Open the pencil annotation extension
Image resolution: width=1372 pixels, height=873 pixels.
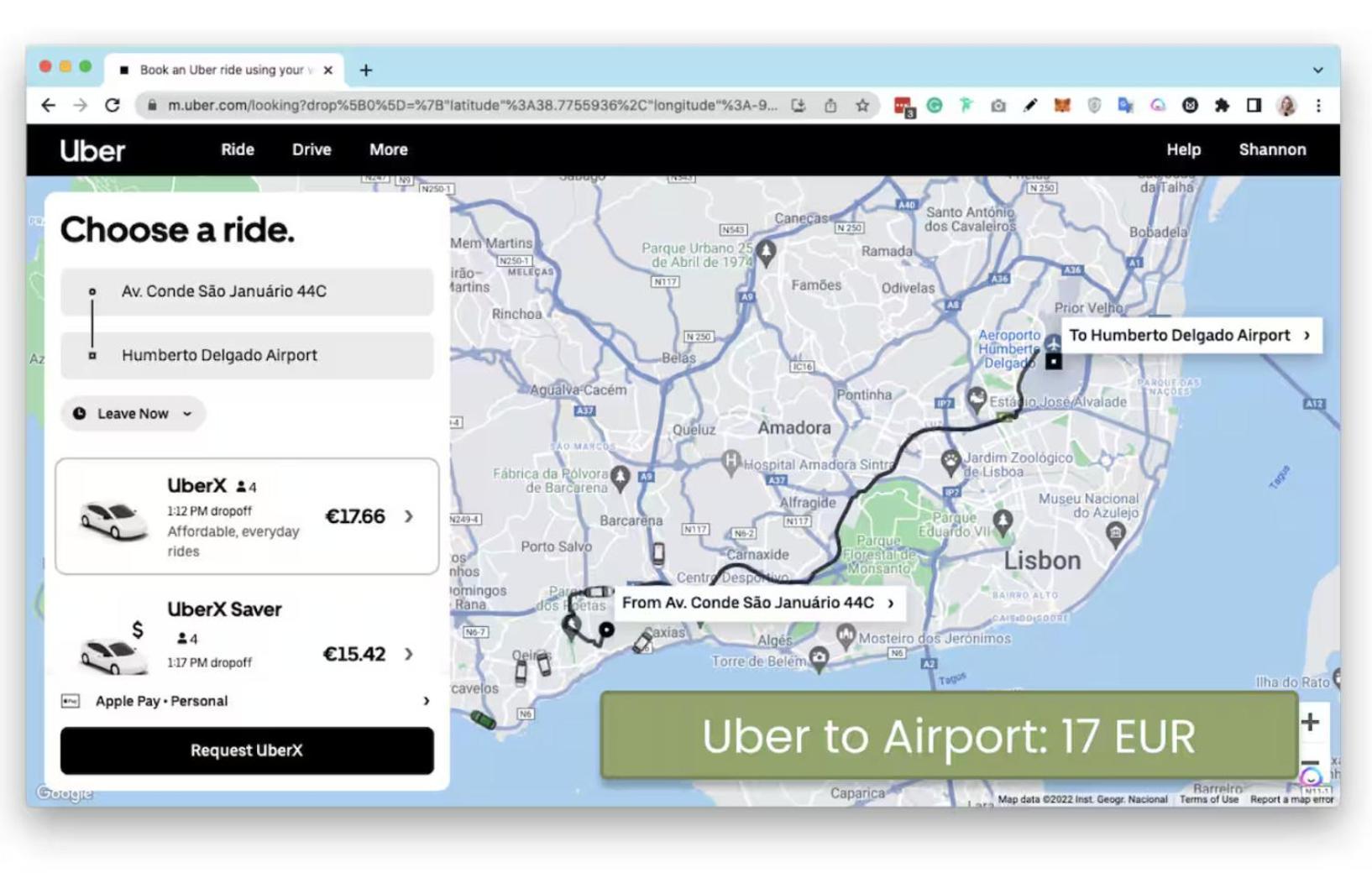pyautogui.click(x=1030, y=105)
